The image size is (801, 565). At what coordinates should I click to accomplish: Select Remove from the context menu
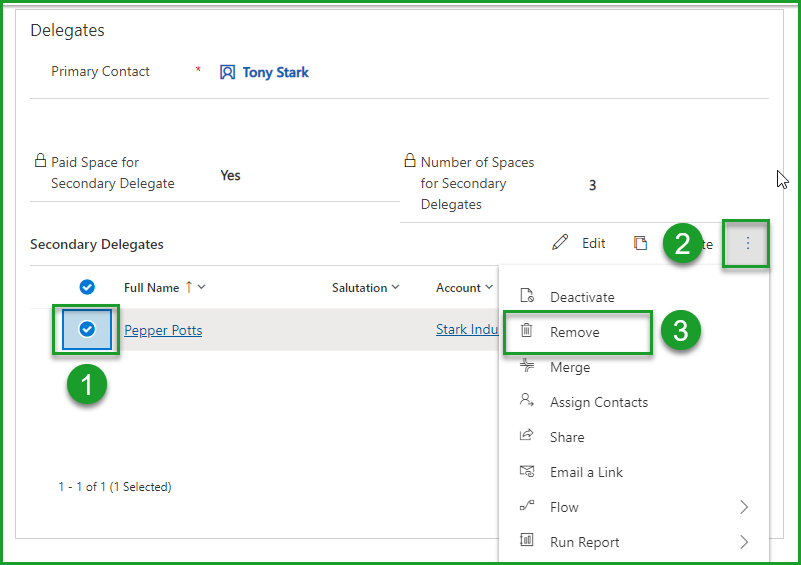[x=575, y=332]
